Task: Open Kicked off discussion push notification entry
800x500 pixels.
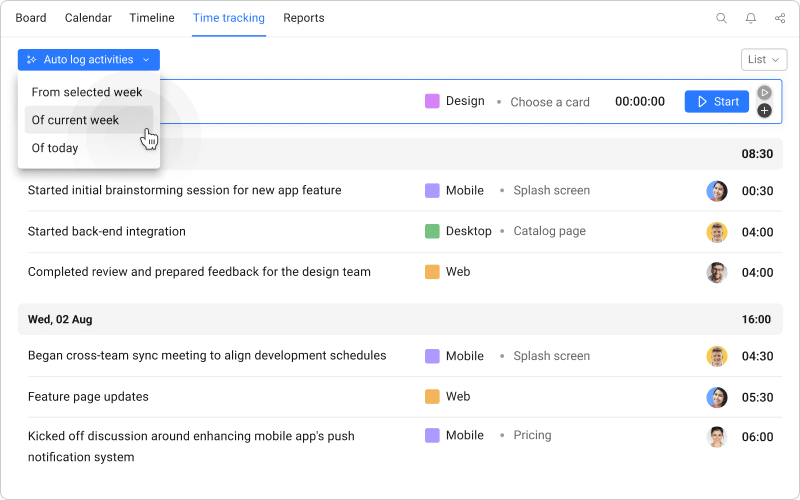Action: (x=191, y=446)
